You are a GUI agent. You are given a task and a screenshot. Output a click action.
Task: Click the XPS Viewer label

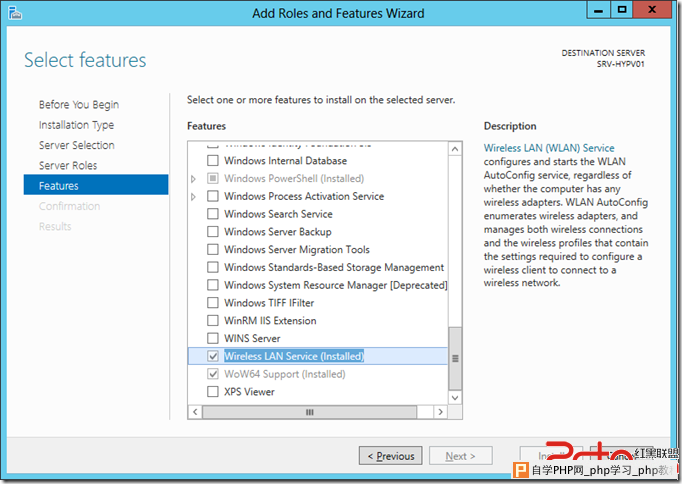click(x=249, y=392)
